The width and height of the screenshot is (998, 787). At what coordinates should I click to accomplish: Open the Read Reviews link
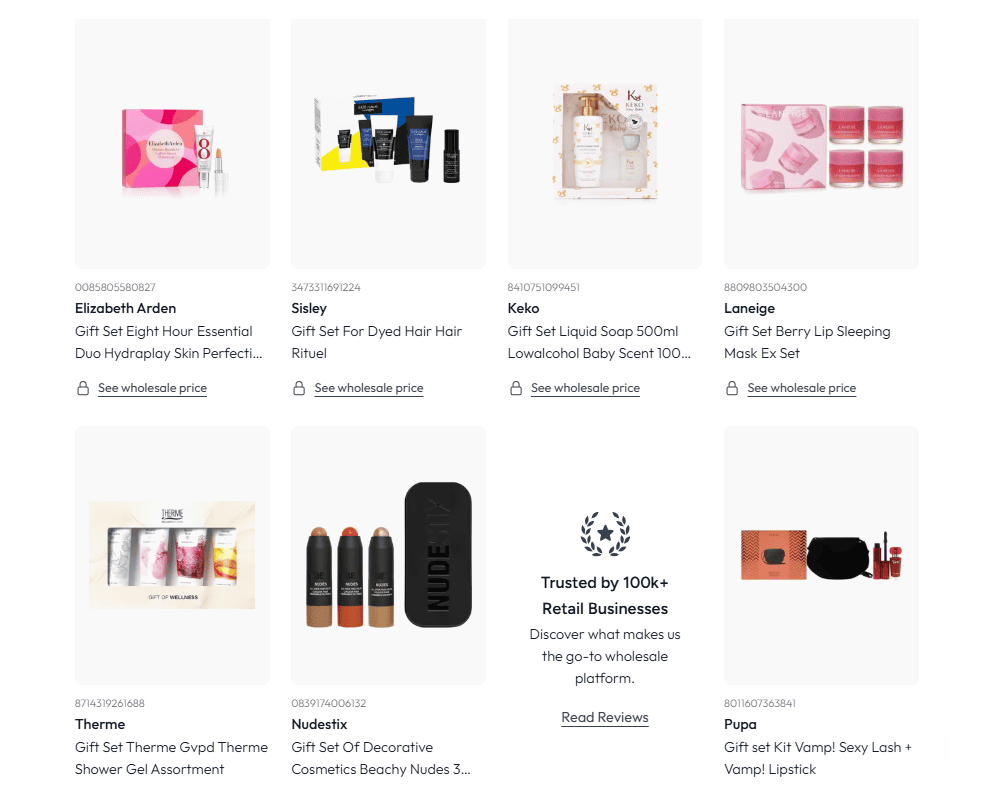click(605, 718)
